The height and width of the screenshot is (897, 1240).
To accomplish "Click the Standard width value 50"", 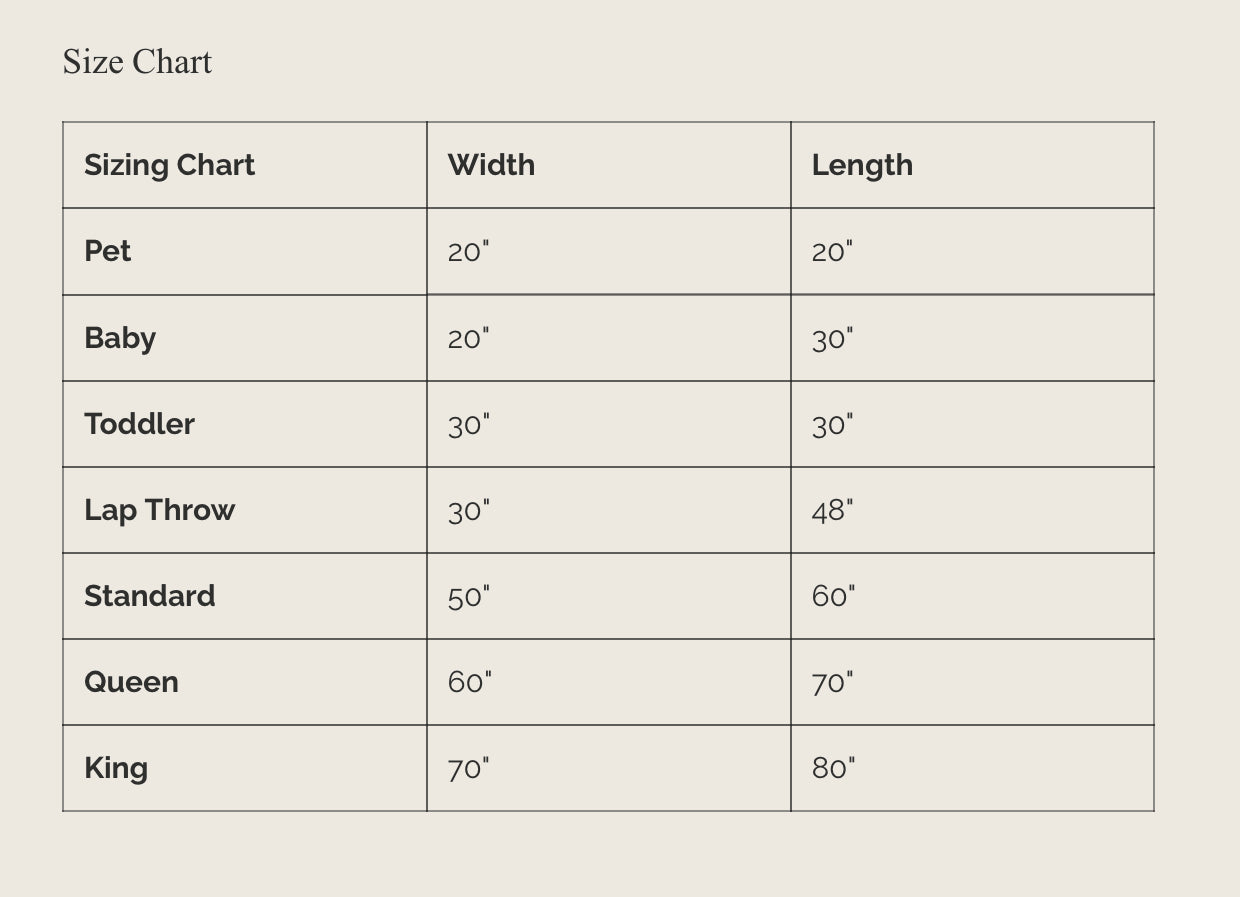I will tap(469, 596).
